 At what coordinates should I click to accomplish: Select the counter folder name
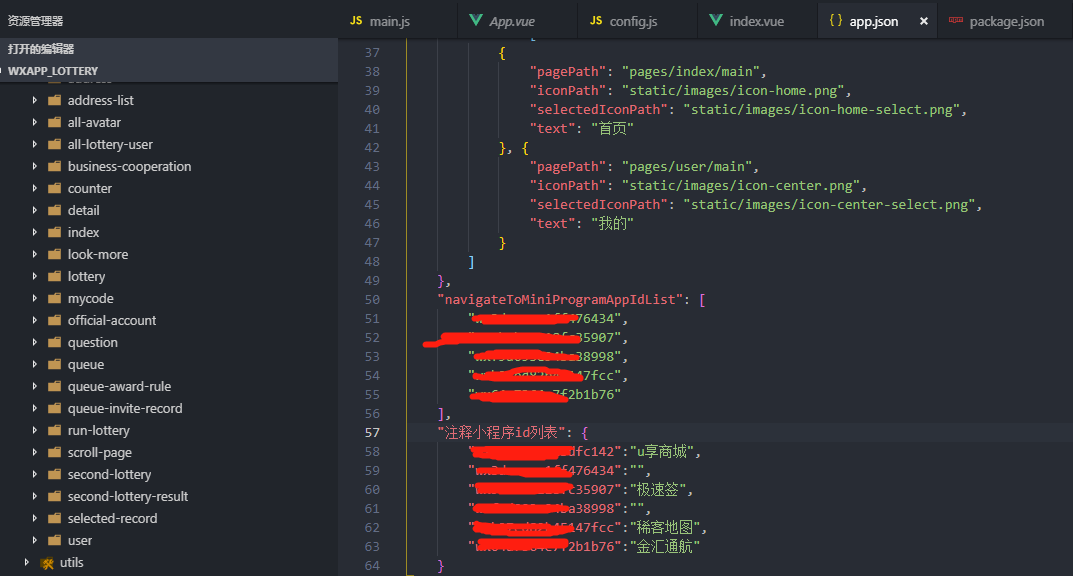click(90, 188)
